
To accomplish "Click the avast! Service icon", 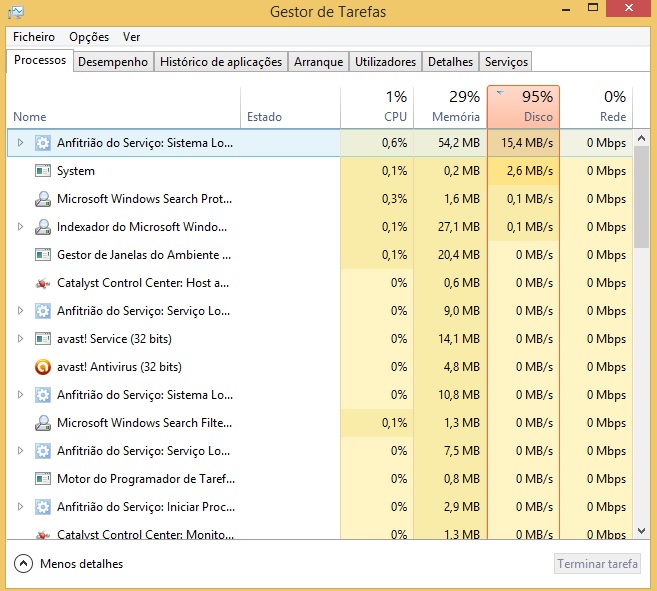I will point(43,339).
